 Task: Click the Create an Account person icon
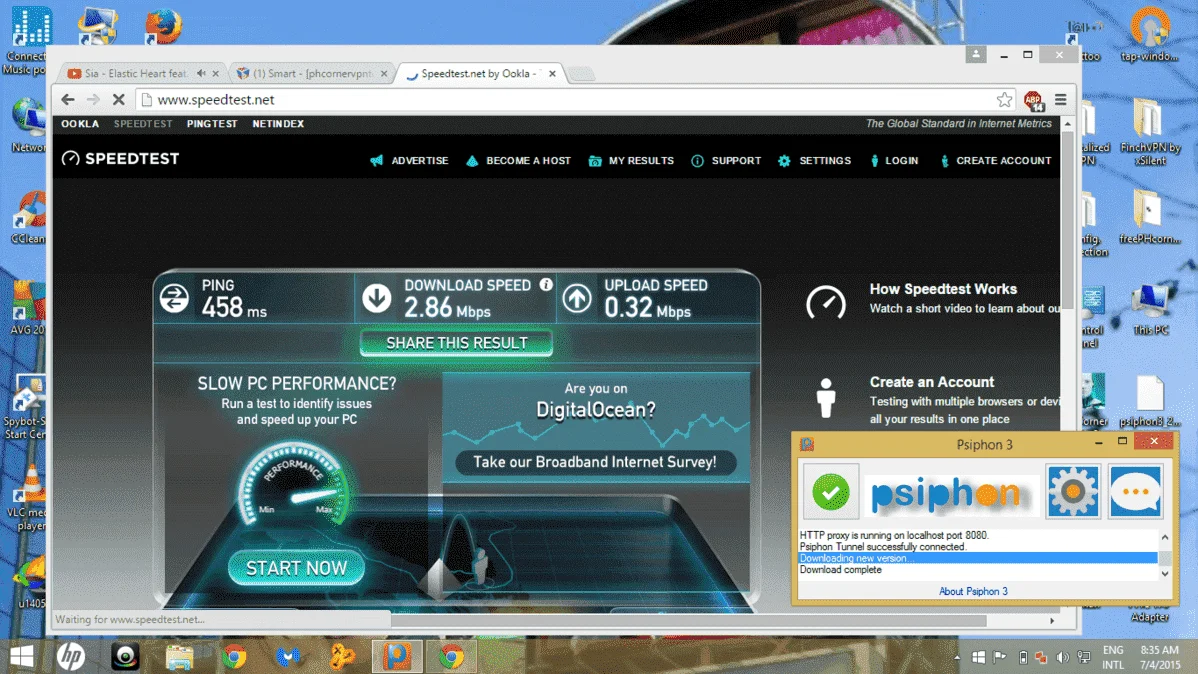point(826,398)
